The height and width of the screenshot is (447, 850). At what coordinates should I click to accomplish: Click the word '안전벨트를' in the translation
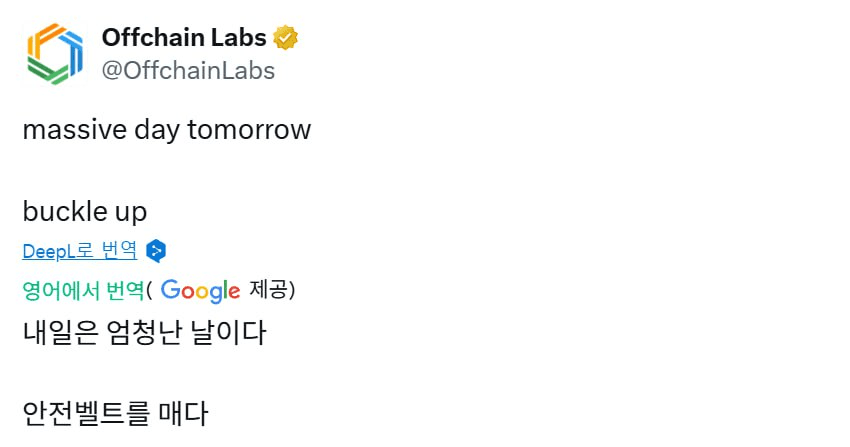click(x=86, y=413)
